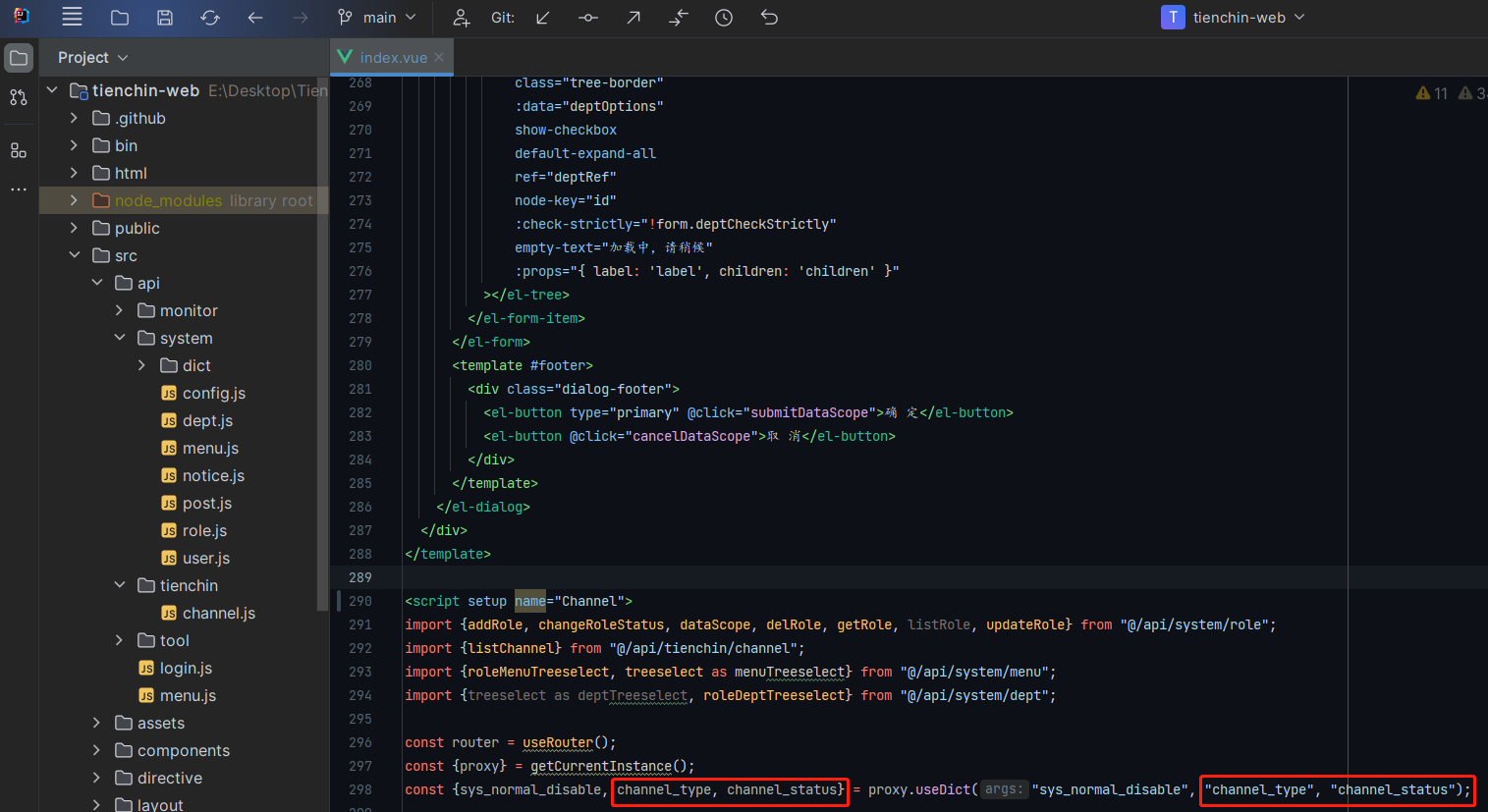The image size is (1488, 812).
Task: Click the warnings indicator showing 11
Action: [x=1432, y=93]
